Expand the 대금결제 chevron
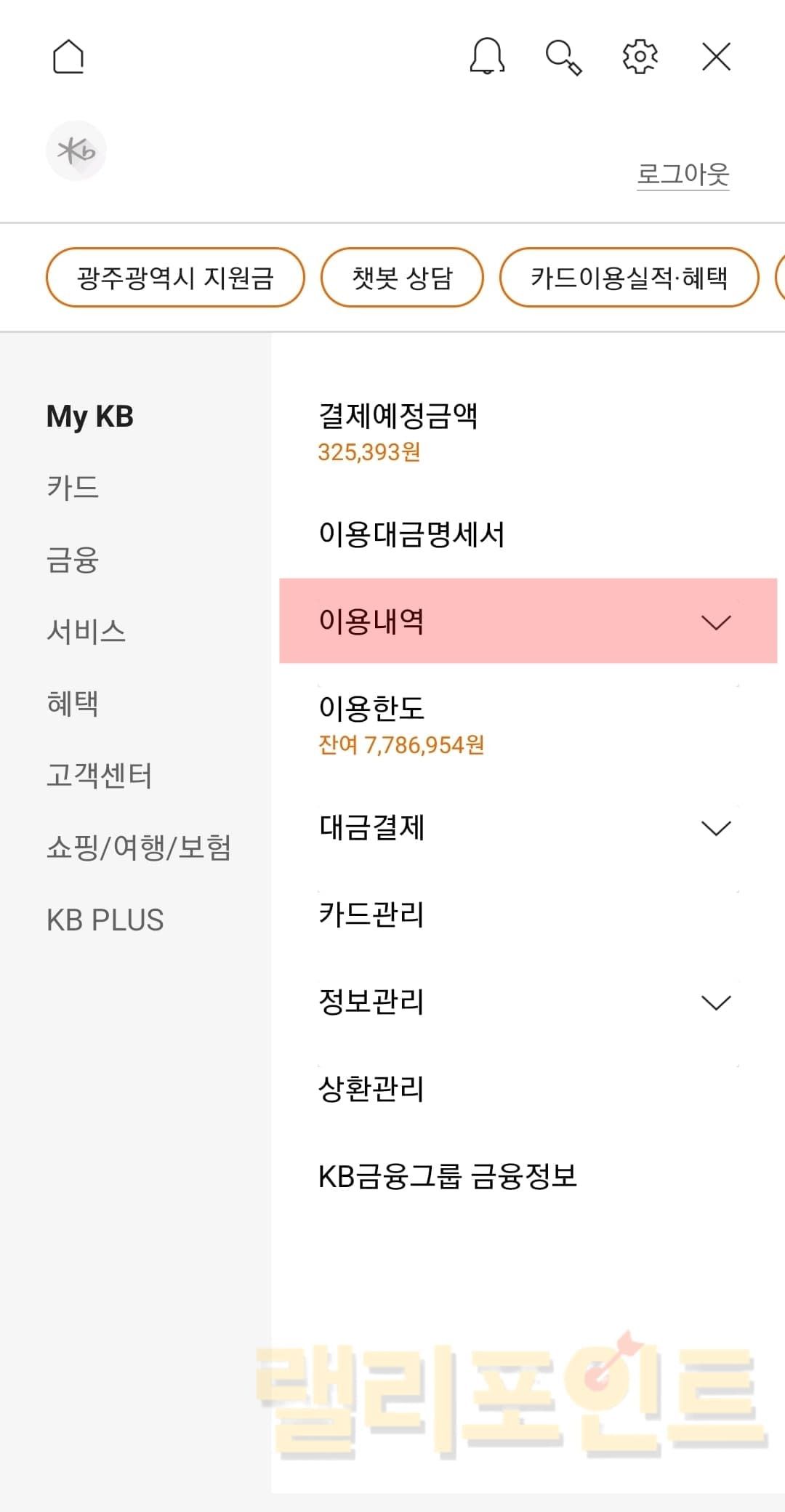Screen dimensions: 785x1512 pyautogui.click(x=716, y=828)
